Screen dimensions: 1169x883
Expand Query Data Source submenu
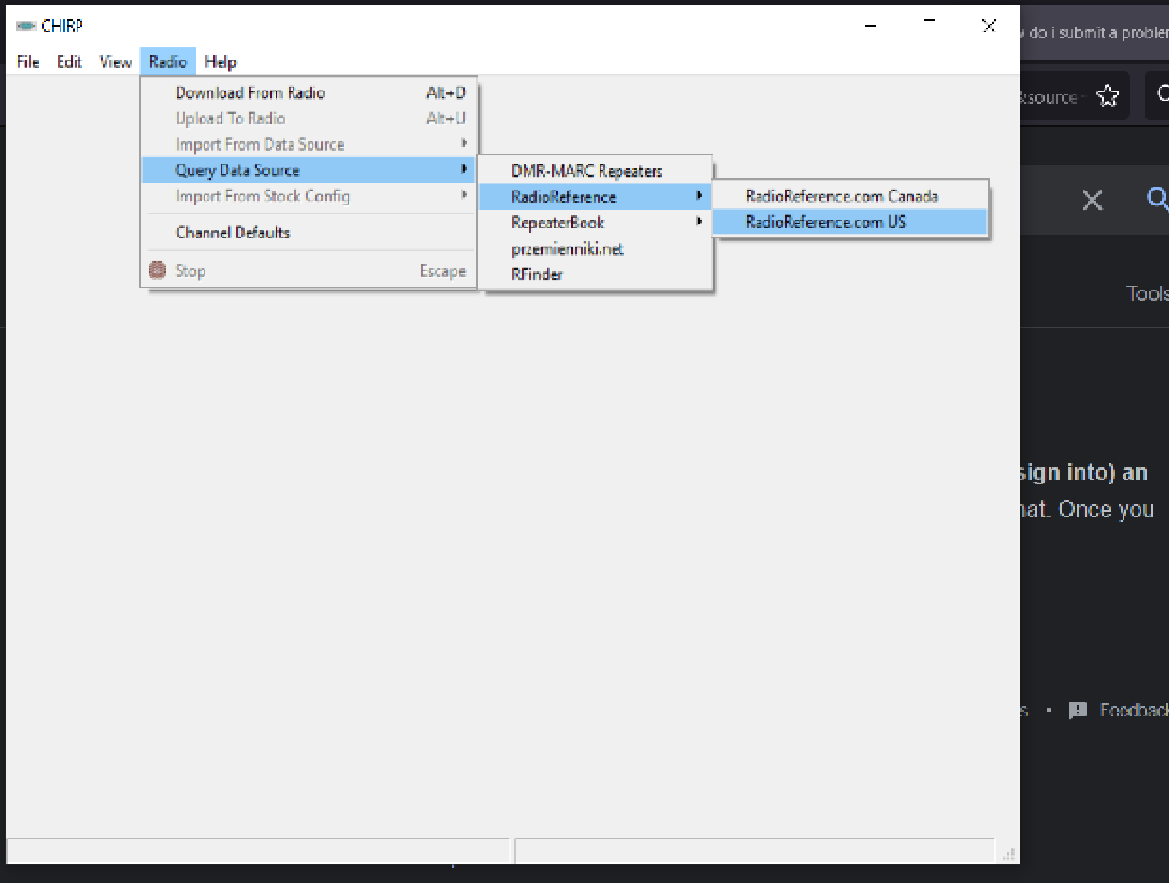click(x=309, y=170)
